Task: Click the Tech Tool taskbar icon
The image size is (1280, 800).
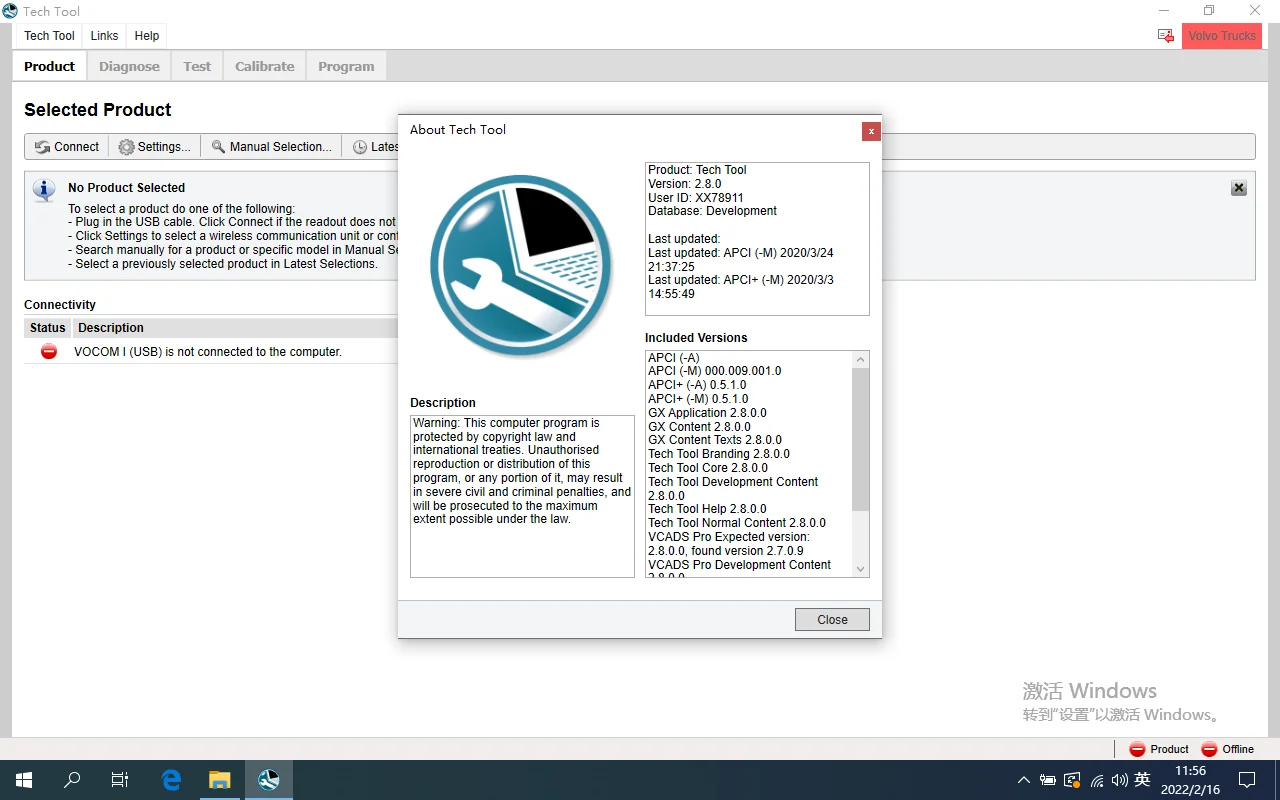Action: (x=268, y=780)
